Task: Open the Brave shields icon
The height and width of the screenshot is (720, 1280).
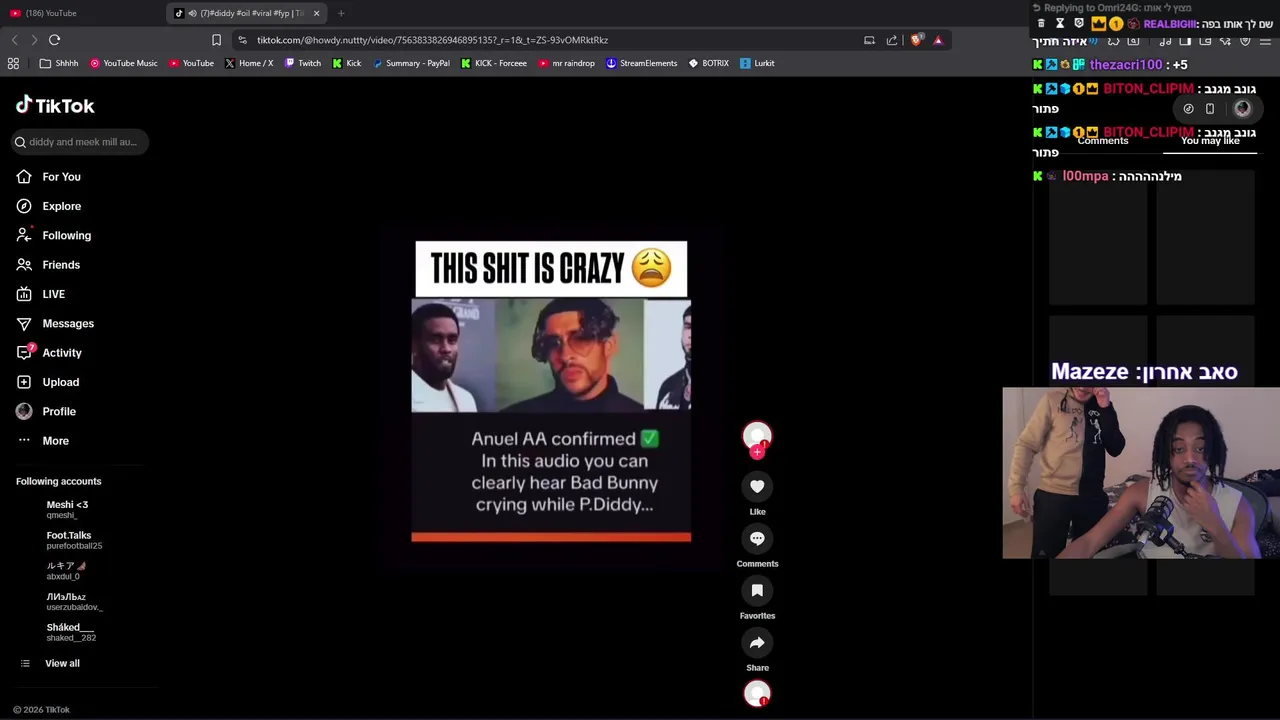Action: (916, 40)
